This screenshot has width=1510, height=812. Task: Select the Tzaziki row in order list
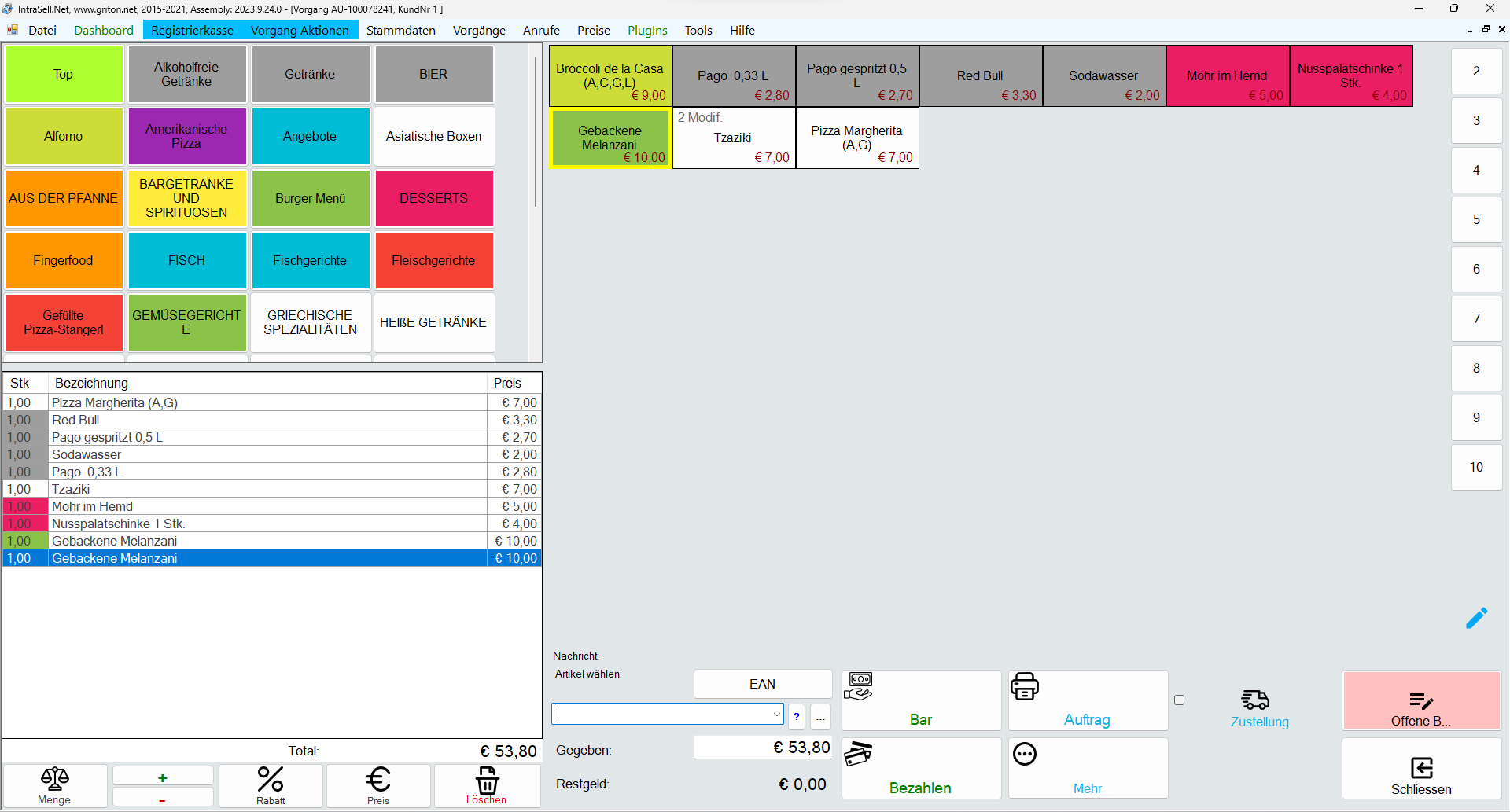(x=272, y=489)
